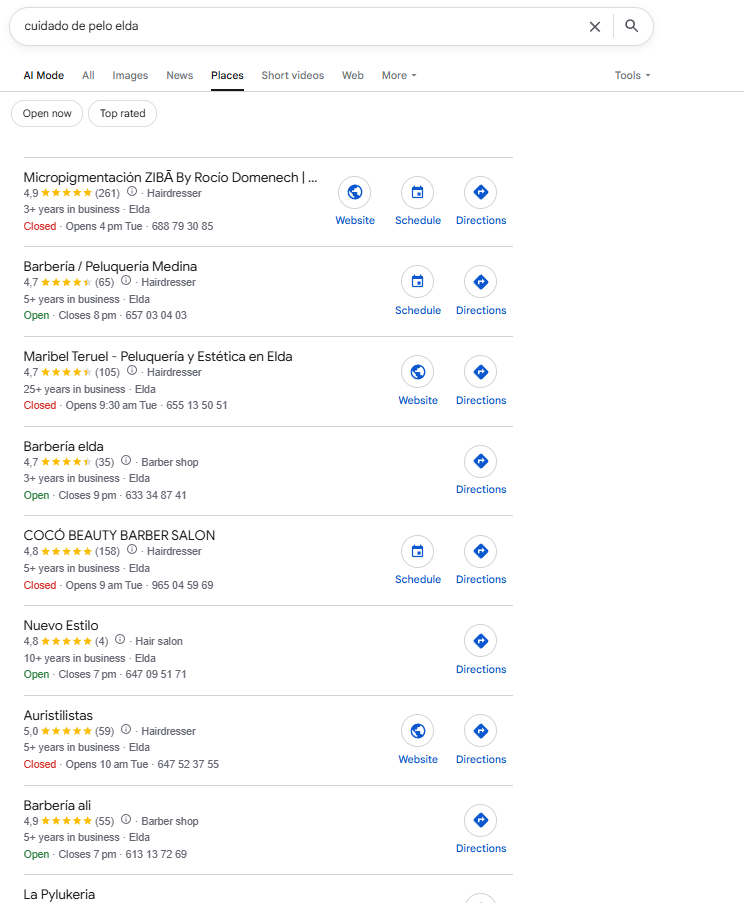Click the Directions icon for Barbería elda

pyautogui.click(x=481, y=461)
